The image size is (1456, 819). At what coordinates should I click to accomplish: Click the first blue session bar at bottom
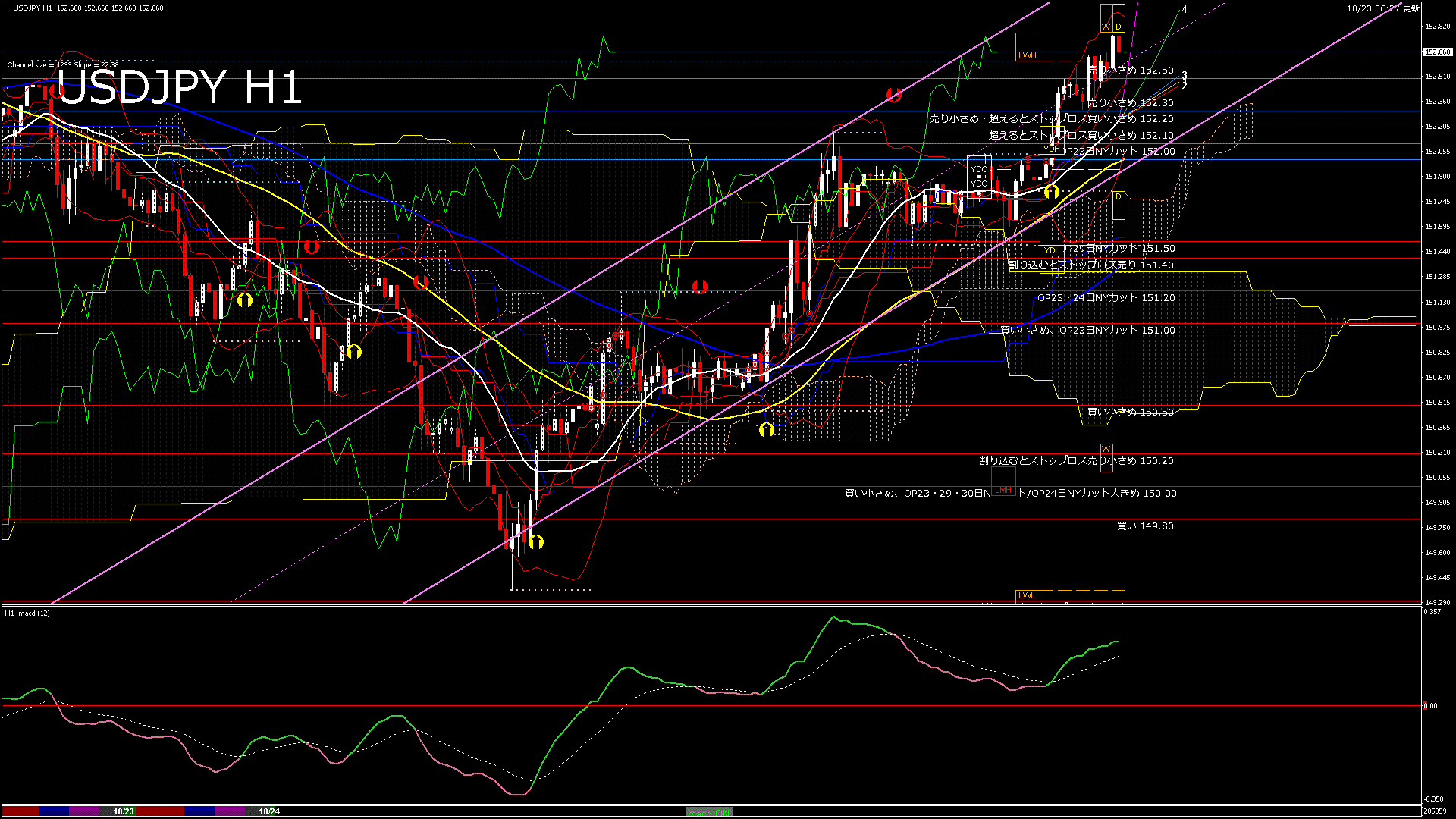[54, 811]
